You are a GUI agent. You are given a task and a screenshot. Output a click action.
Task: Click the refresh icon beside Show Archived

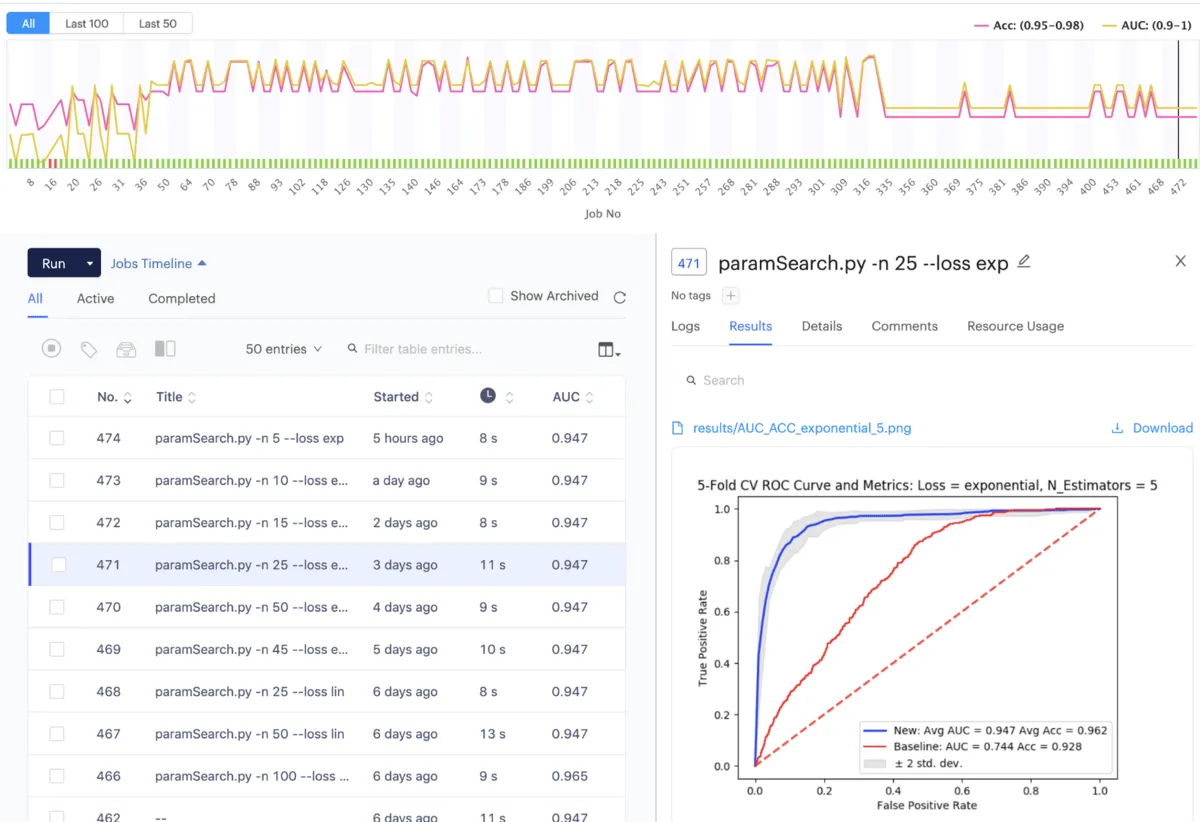click(x=620, y=297)
